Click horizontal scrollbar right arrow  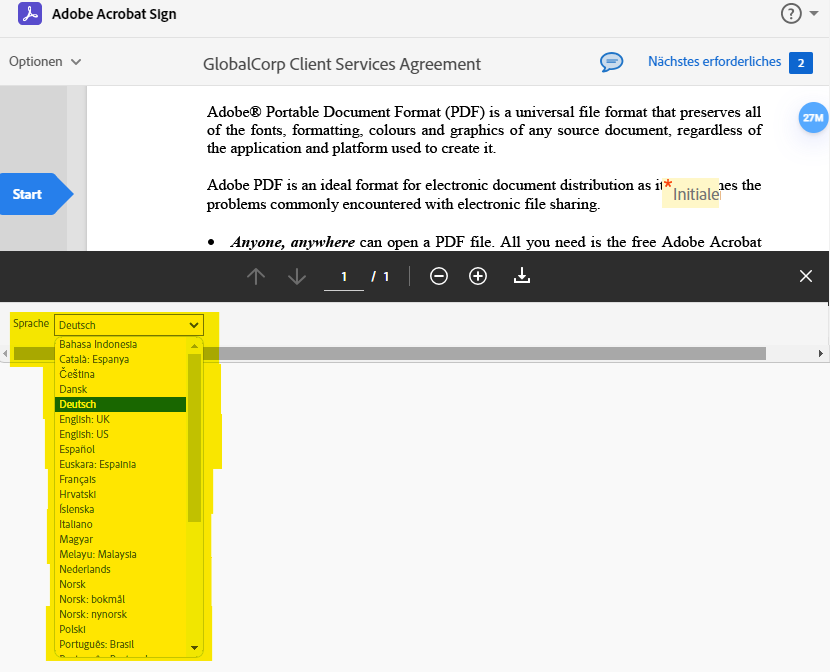tap(820, 353)
